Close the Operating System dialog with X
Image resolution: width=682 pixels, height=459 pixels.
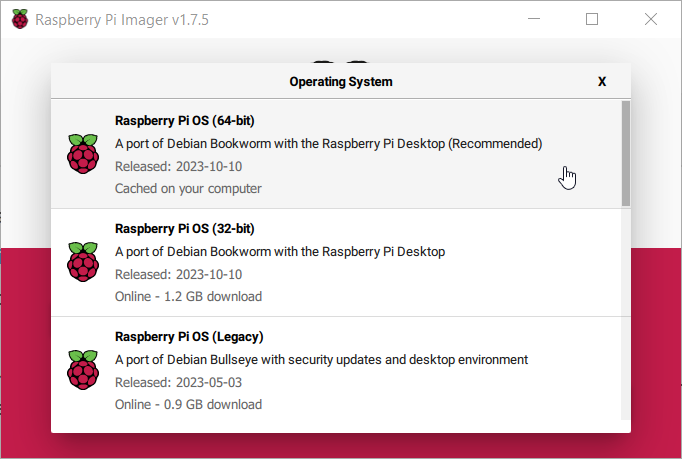602,81
